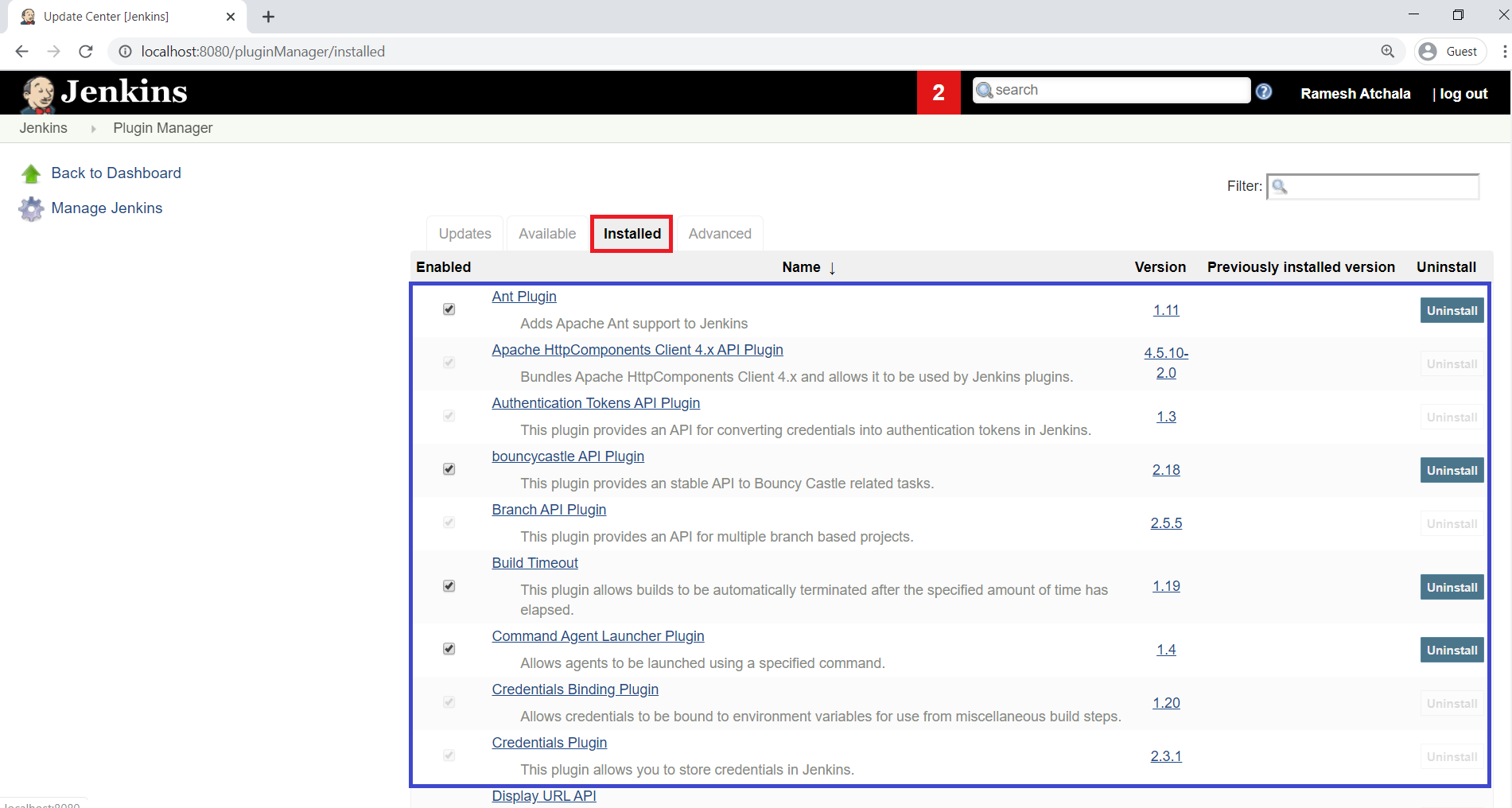The width and height of the screenshot is (1512, 808).
Task: Open the browser three-dot menu
Action: (1504, 51)
